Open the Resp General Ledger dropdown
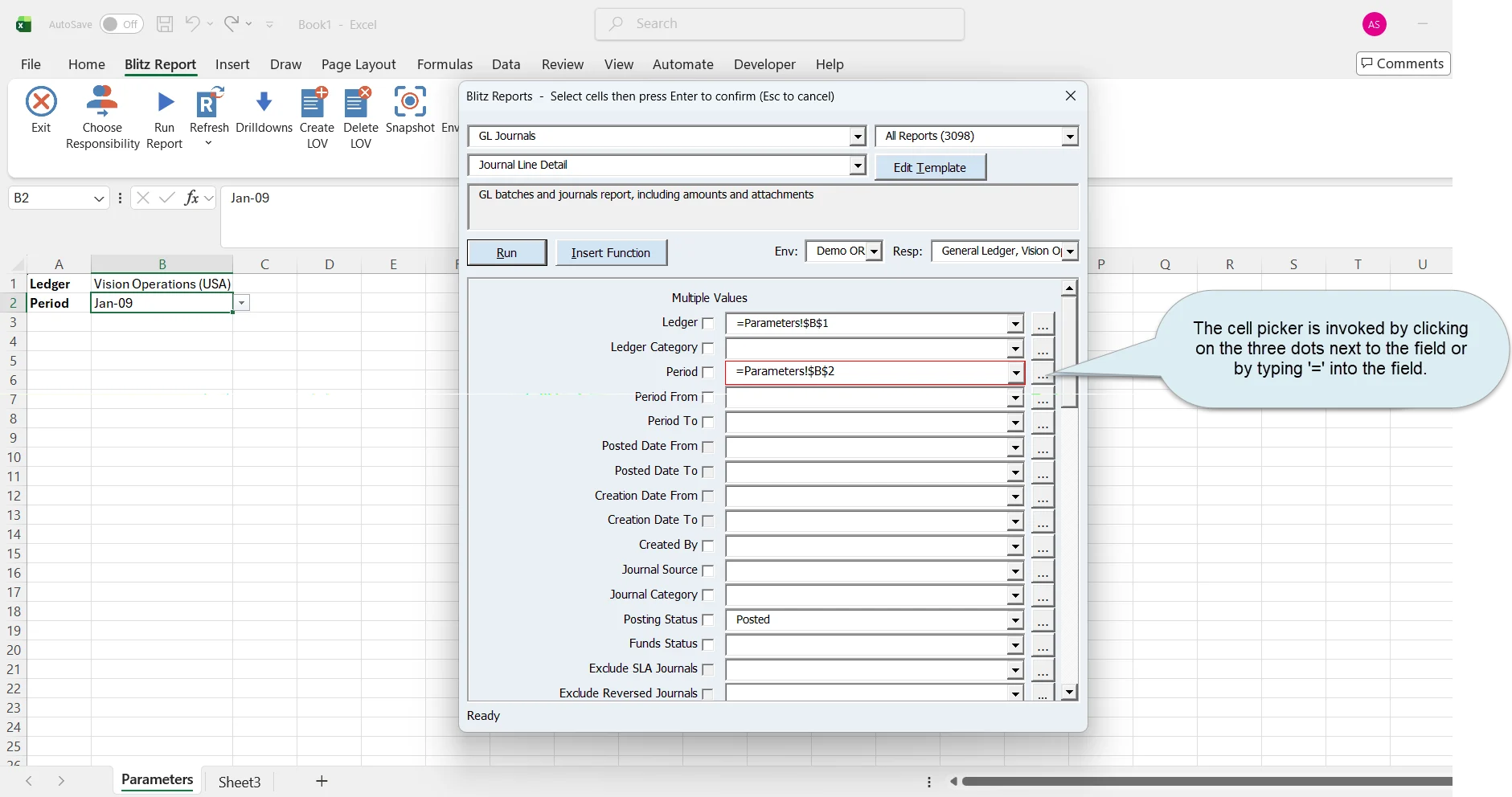 1070,251
